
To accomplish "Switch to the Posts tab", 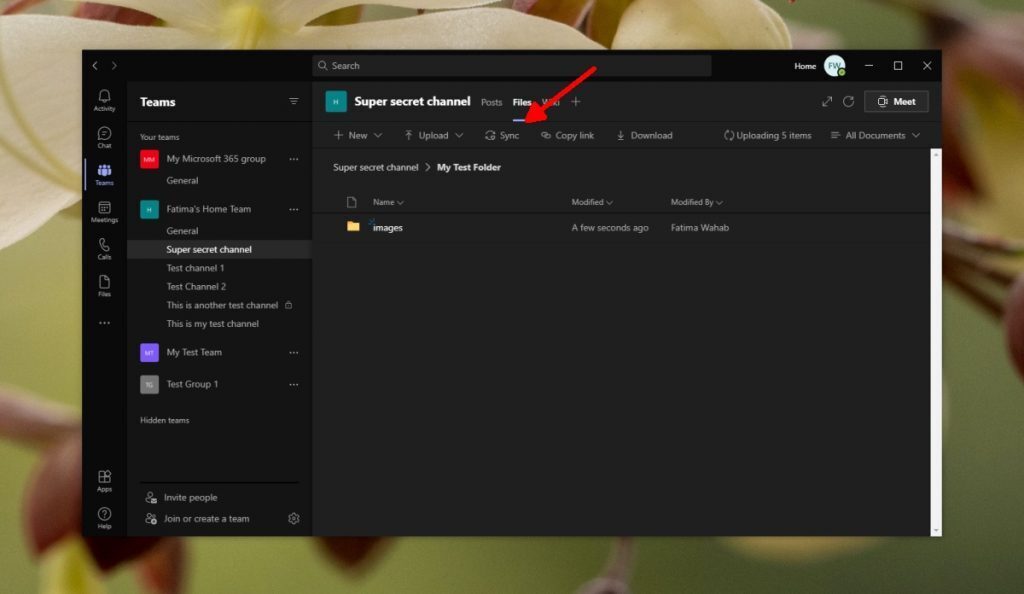I will (x=491, y=102).
